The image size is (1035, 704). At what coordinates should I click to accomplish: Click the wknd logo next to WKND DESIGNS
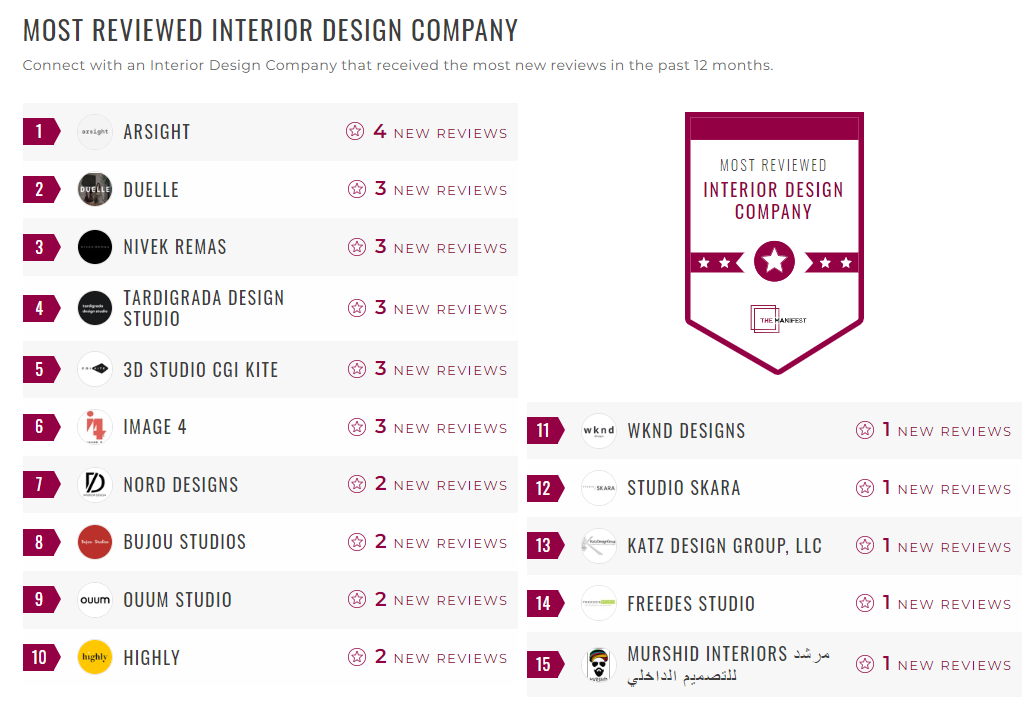tap(598, 431)
